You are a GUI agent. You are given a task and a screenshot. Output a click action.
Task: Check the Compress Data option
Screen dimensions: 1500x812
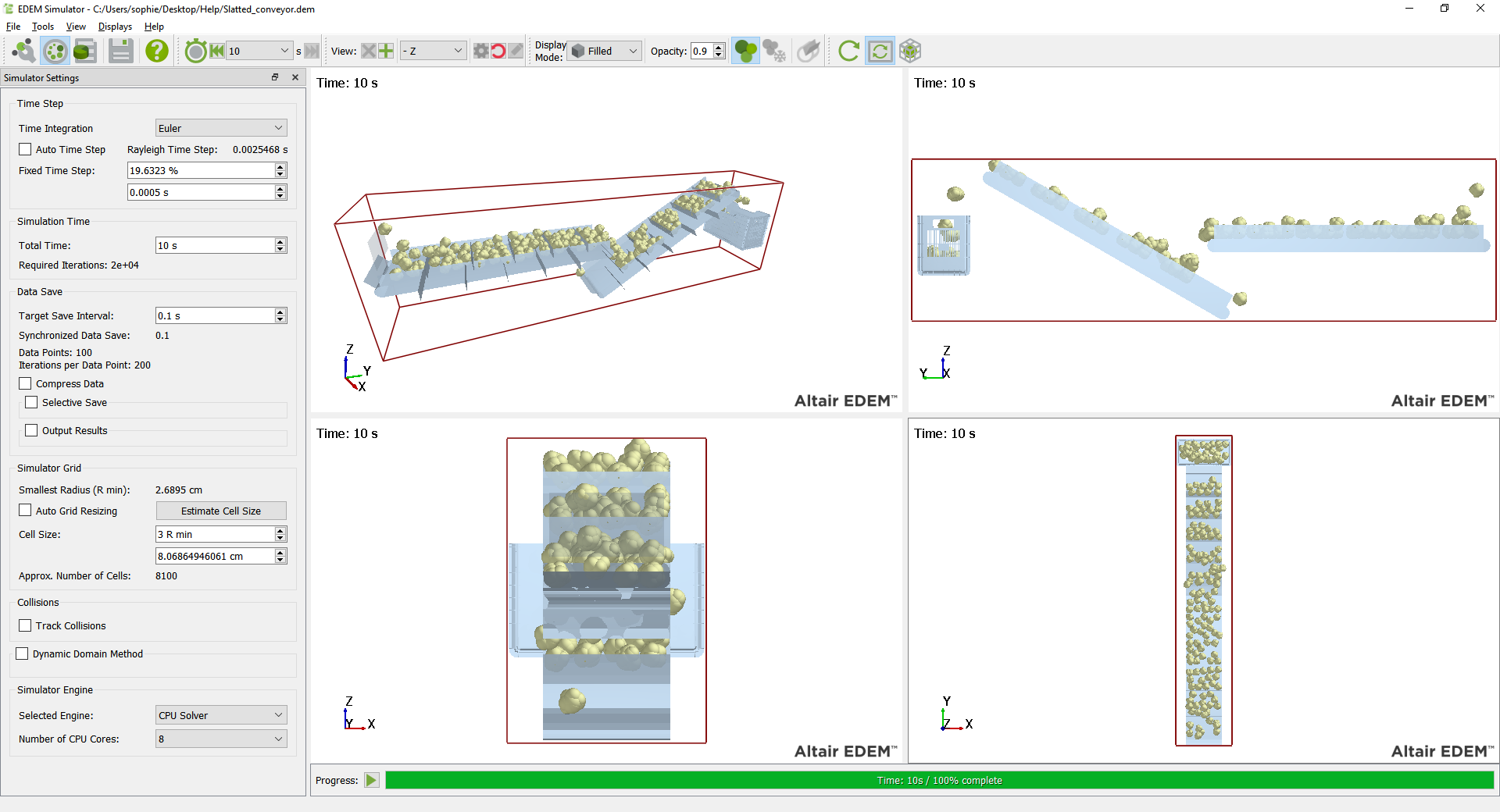point(26,384)
